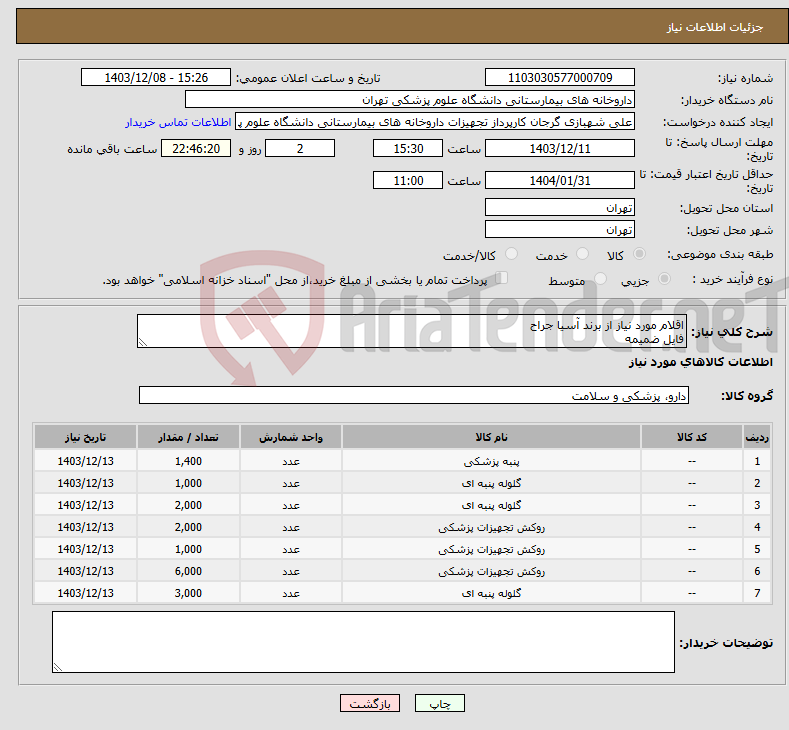Click quantity 3,000 in row 7
This screenshot has width=789, height=730.
pyautogui.click(x=188, y=594)
